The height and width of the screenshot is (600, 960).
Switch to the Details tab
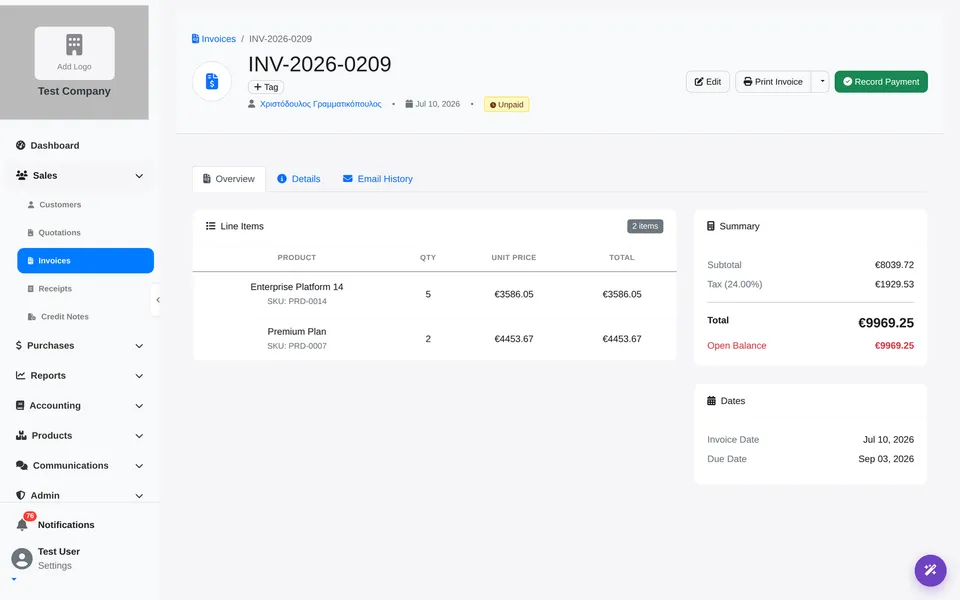299,179
